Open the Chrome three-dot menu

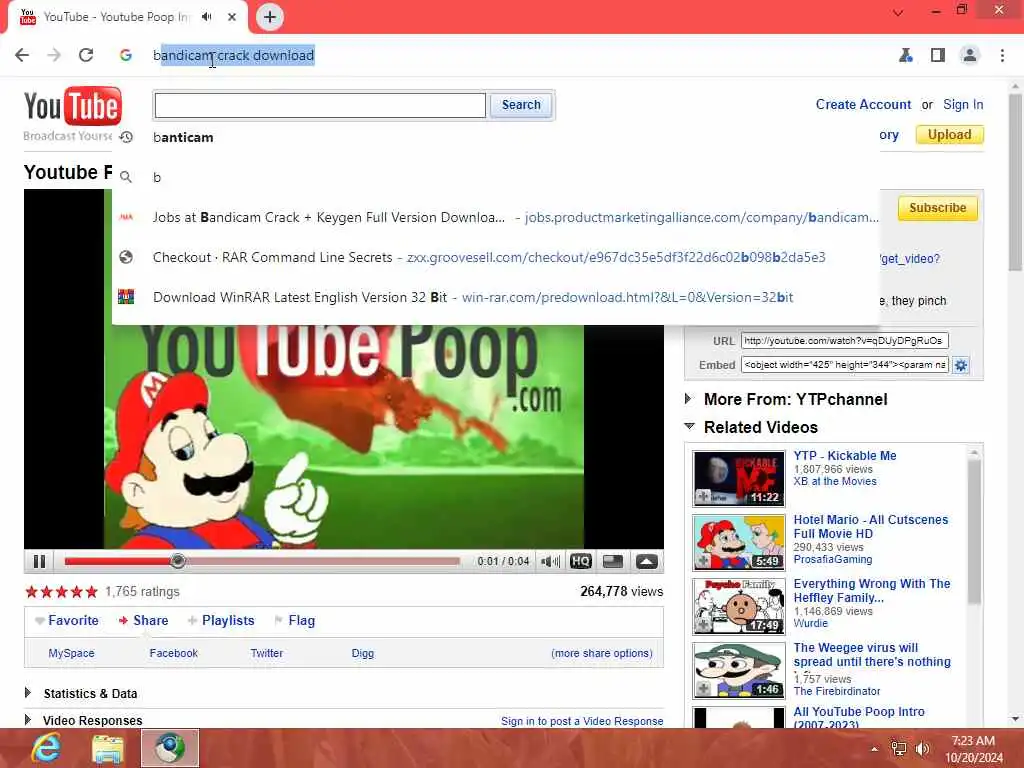(x=1002, y=56)
